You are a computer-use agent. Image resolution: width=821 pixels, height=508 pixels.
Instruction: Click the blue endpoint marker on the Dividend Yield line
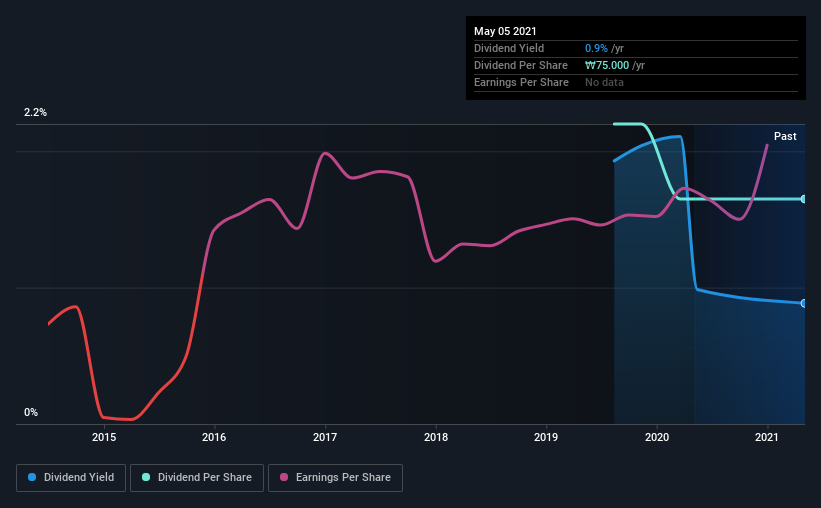(x=803, y=303)
